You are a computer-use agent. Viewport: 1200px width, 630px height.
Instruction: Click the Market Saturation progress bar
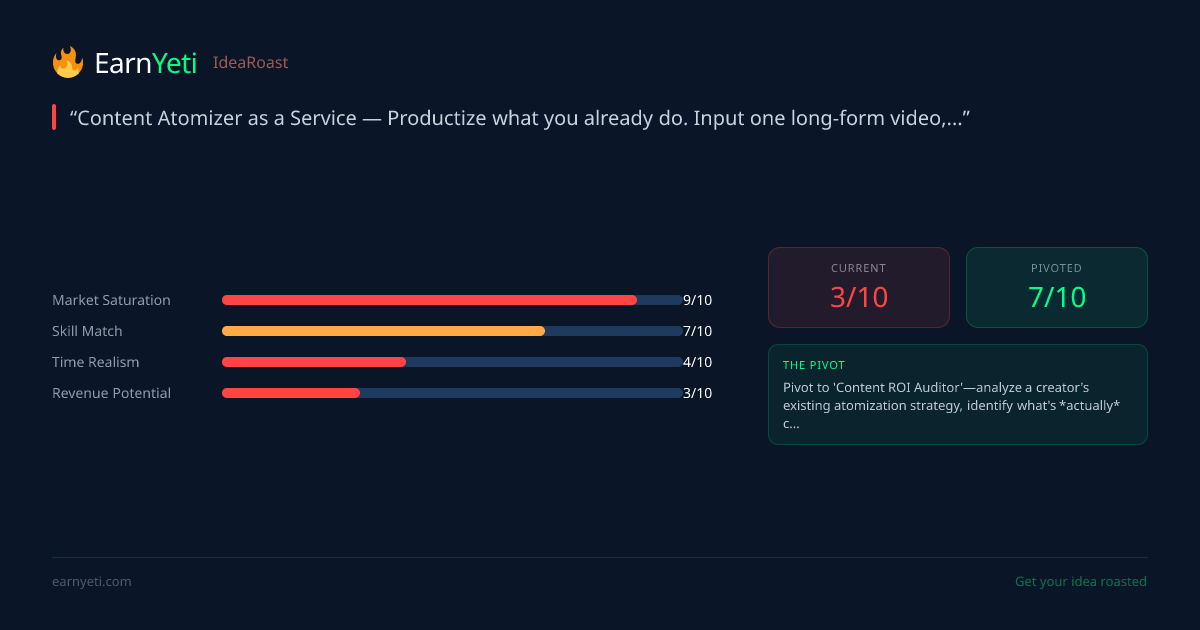point(451,300)
